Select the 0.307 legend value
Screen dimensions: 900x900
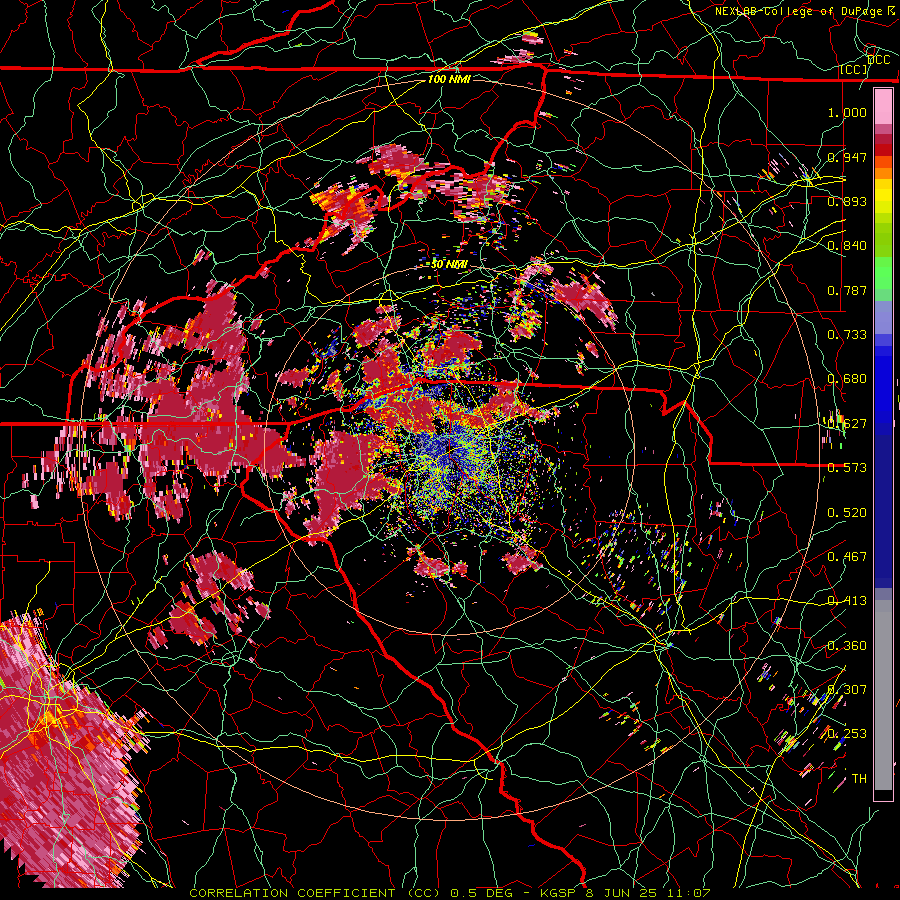847,690
